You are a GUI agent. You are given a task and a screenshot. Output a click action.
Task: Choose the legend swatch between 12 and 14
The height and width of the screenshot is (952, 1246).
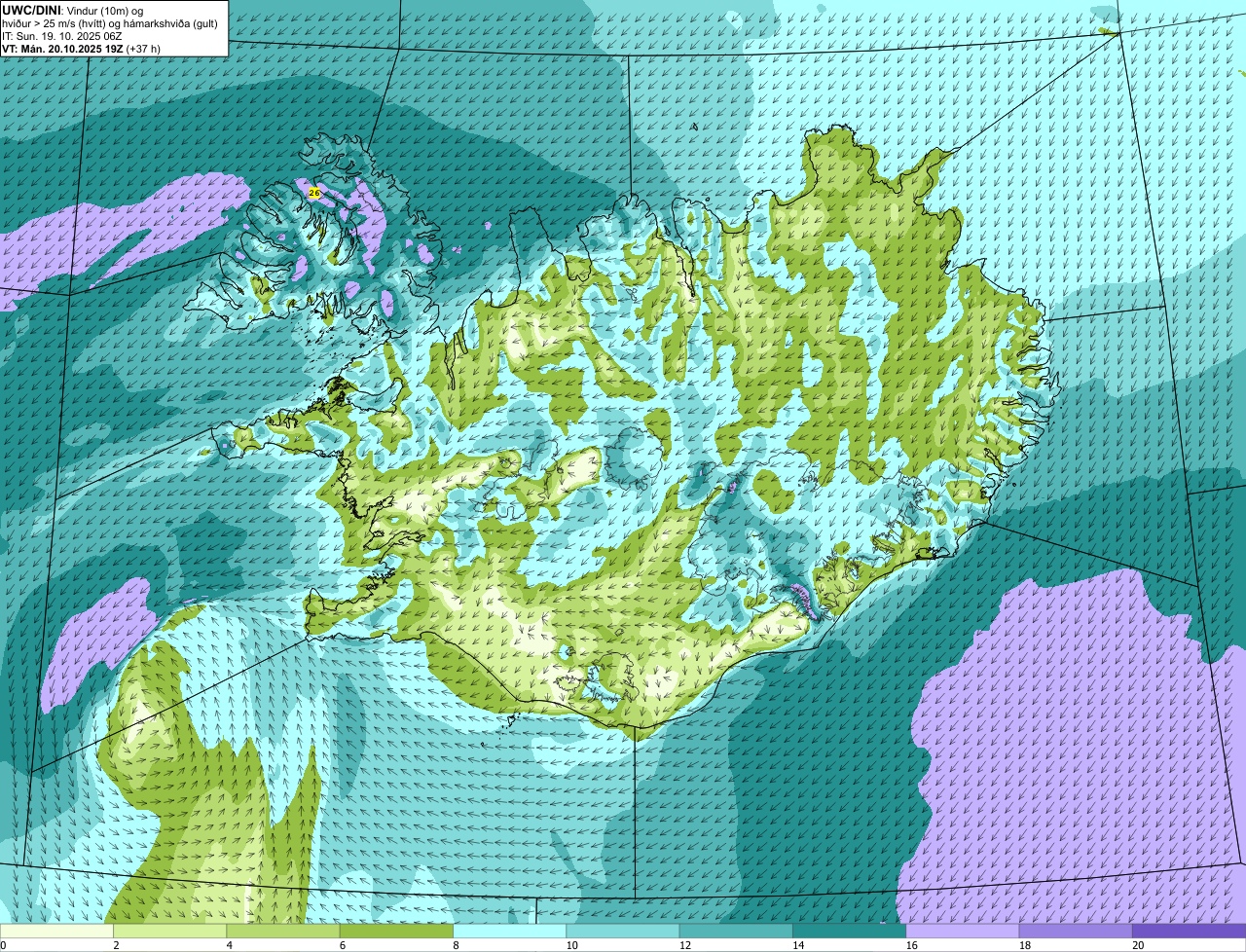(x=736, y=932)
